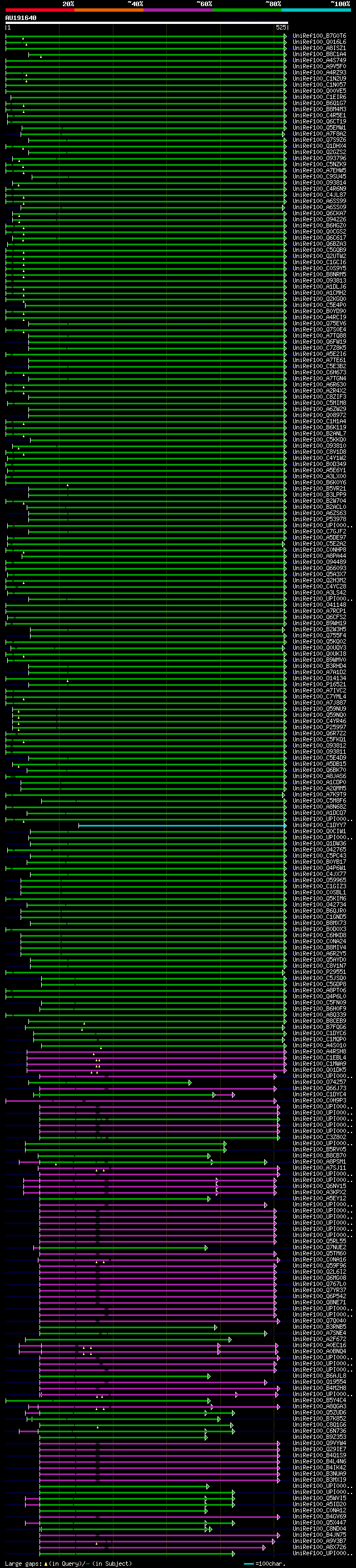The image size is (356, 1568).
Task: Select label UniRef100_B7FQG6
Action: pos(319,1027)
